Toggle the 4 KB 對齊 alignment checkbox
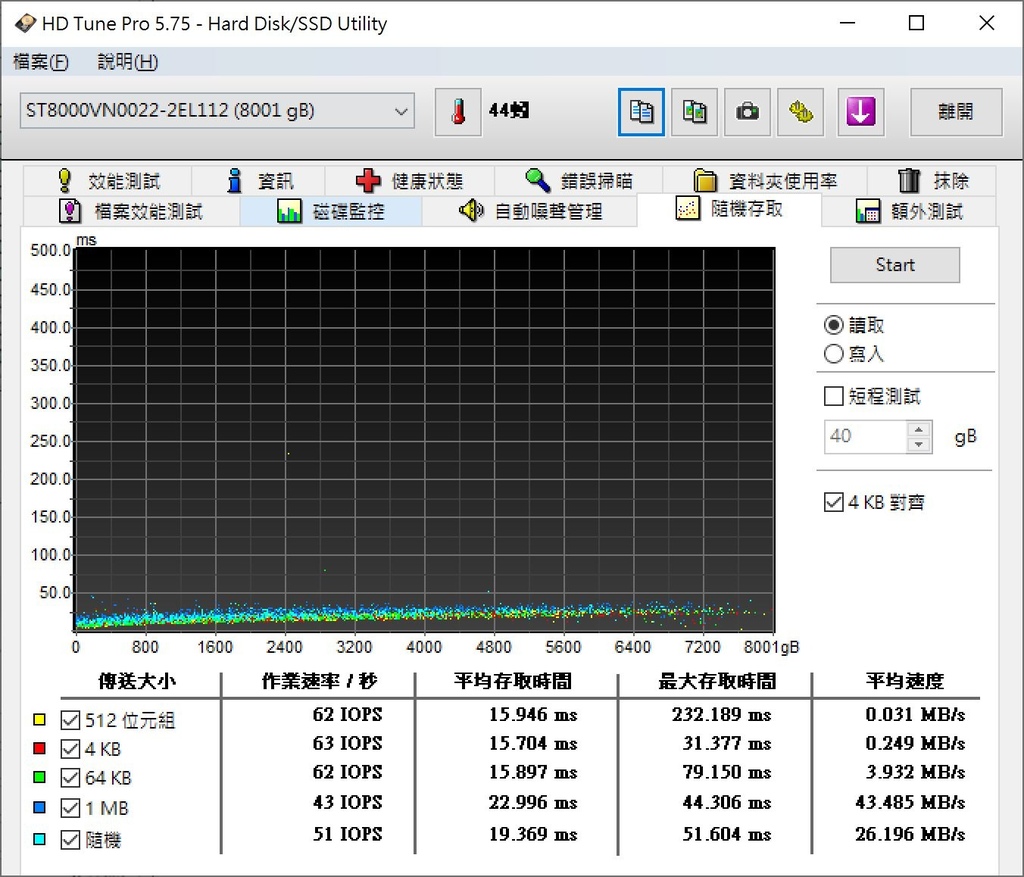Screen dimensions: 1024x877 click(x=833, y=502)
